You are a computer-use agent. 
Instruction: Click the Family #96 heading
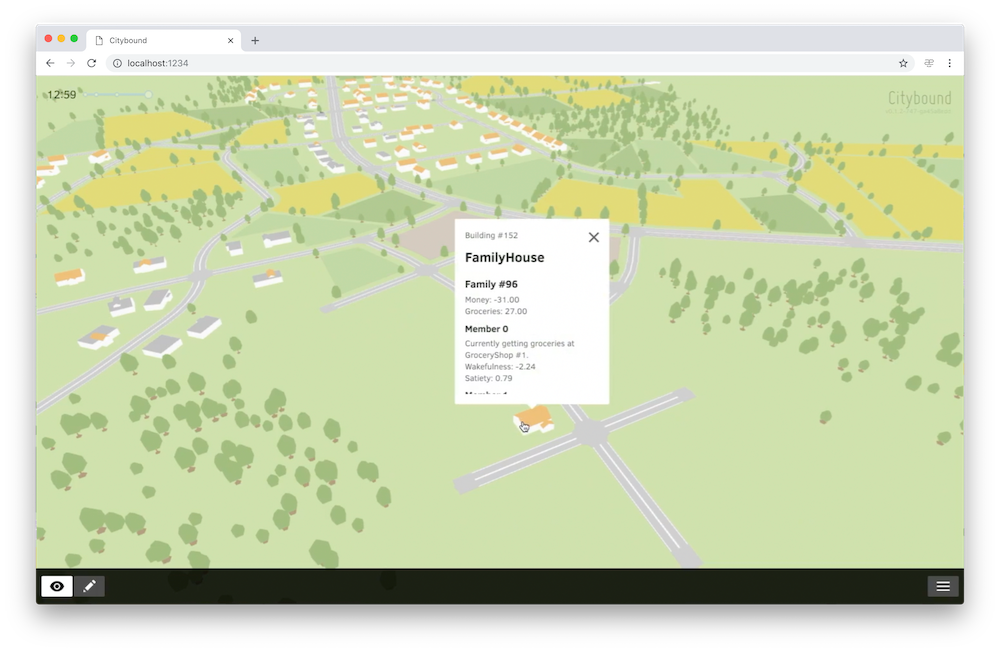coord(489,284)
